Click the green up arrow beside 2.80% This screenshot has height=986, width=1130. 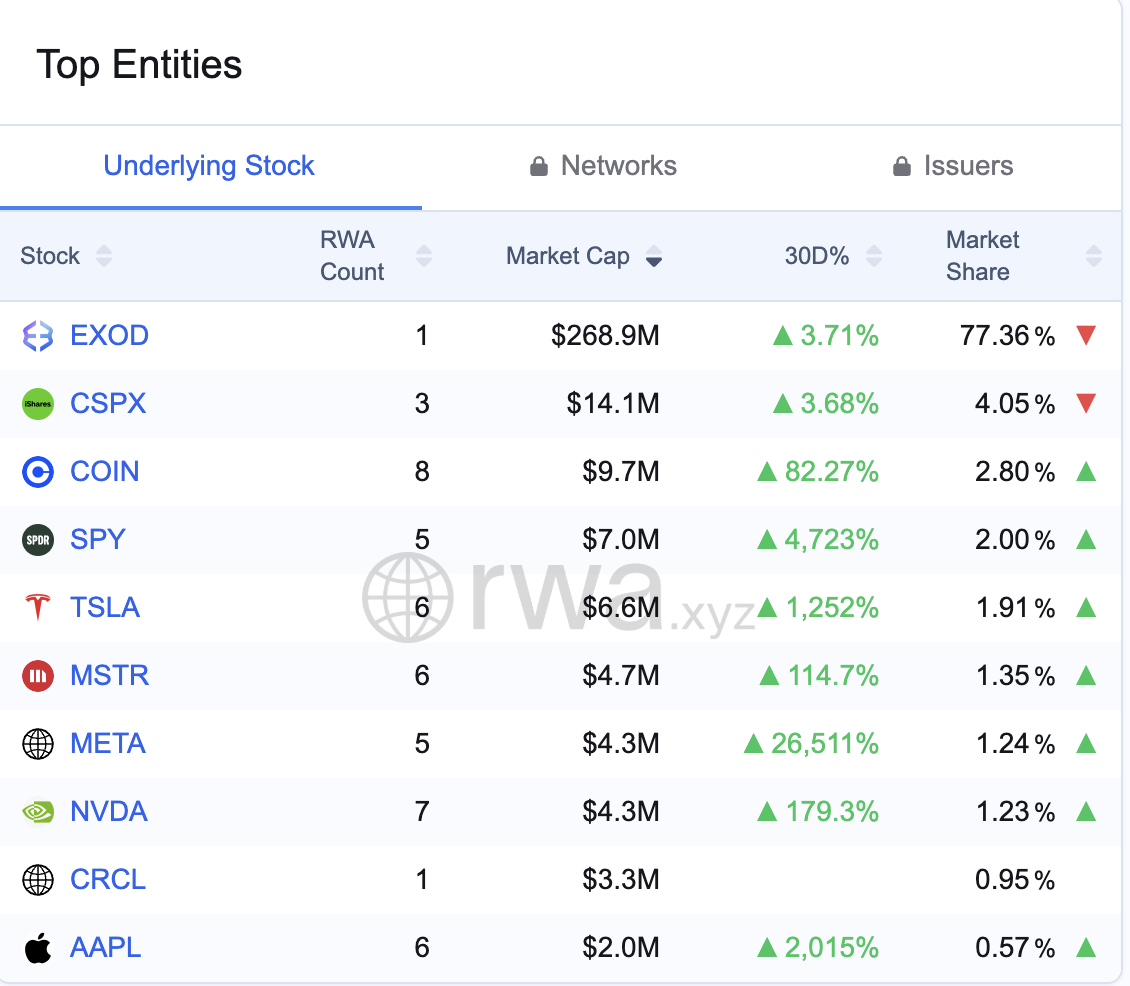pyautogui.click(x=1086, y=471)
